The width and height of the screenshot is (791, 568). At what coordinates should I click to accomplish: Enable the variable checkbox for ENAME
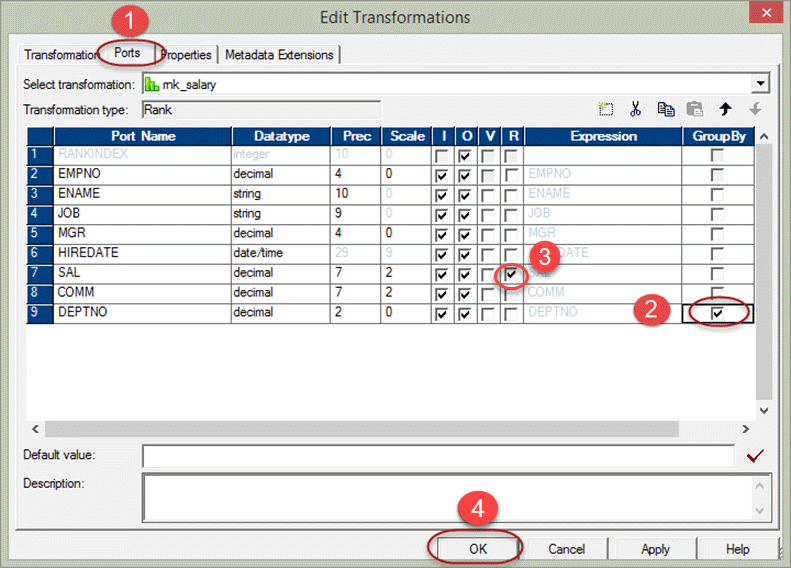pyautogui.click(x=488, y=195)
